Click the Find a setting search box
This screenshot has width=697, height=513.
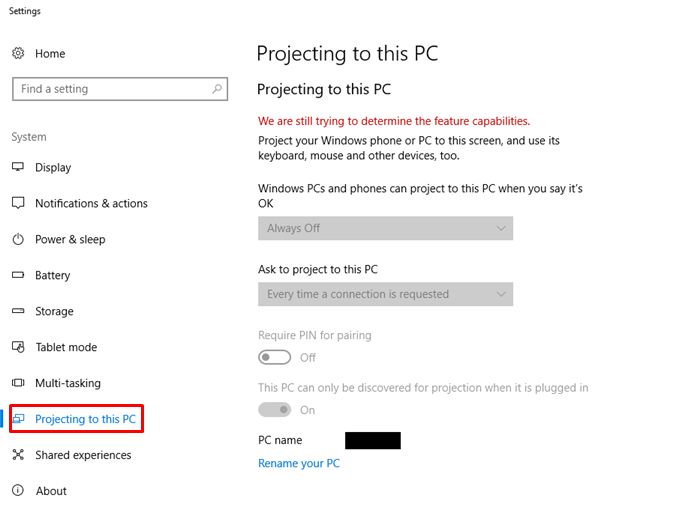[110, 89]
